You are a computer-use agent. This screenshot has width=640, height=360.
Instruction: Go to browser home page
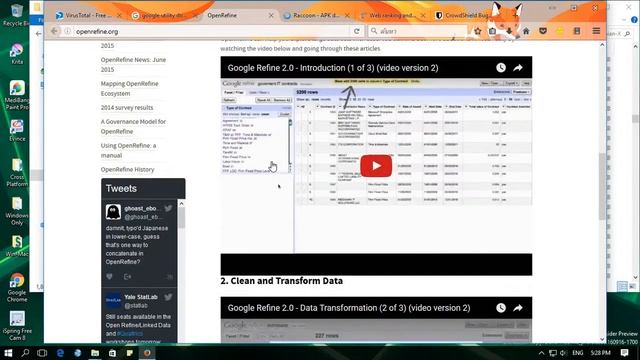[526, 31]
